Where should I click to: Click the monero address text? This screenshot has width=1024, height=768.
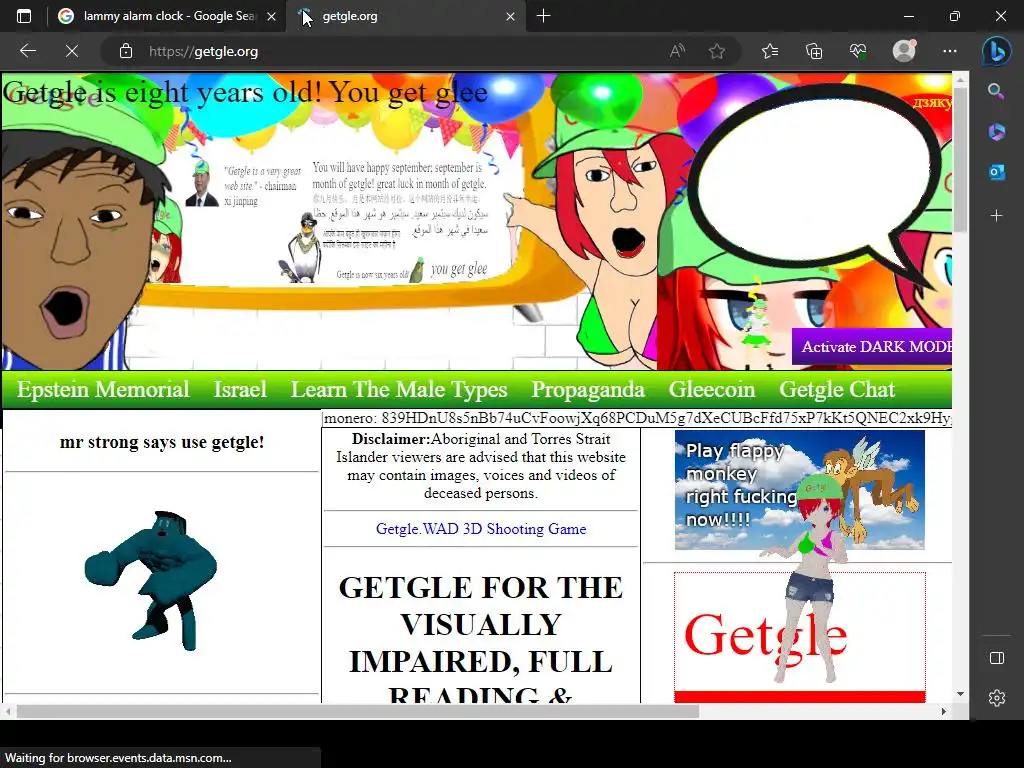click(637, 419)
